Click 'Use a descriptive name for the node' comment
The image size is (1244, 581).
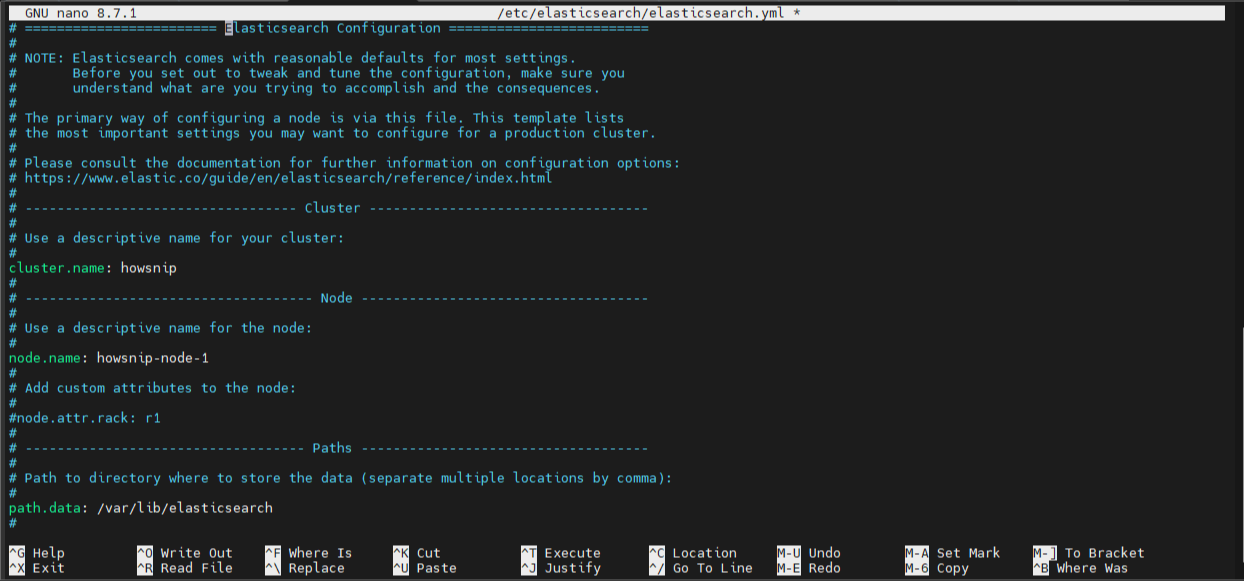[161, 328]
